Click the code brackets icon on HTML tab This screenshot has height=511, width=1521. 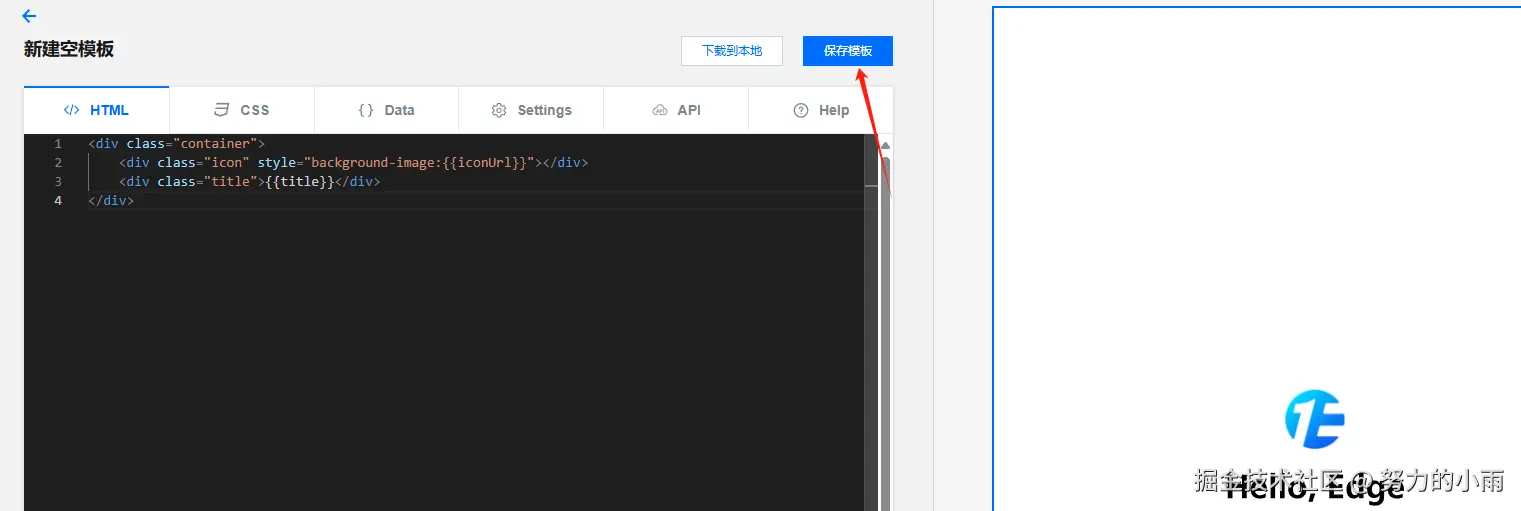tap(71, 110)
